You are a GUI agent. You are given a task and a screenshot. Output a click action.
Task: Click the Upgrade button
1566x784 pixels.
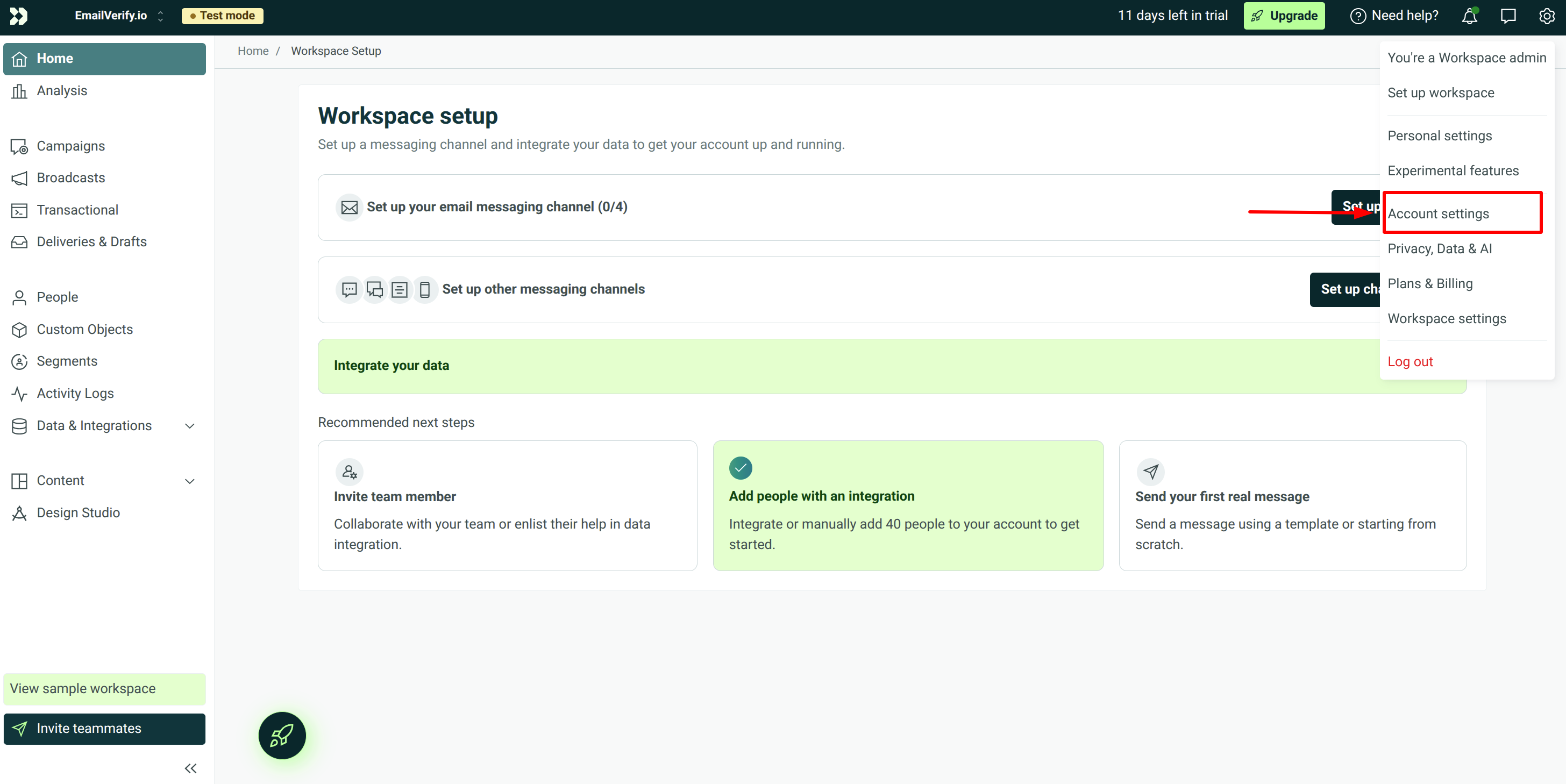[x=1284, y=16]
